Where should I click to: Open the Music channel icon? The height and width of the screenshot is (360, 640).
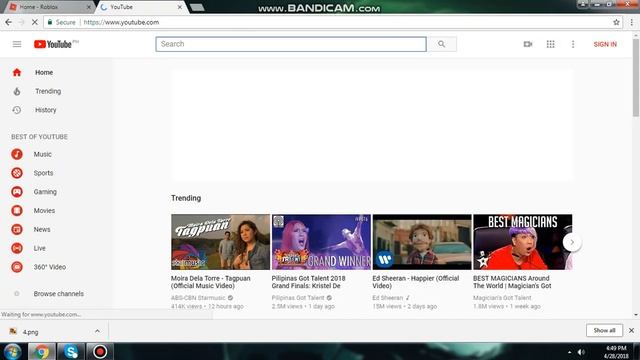17,154
